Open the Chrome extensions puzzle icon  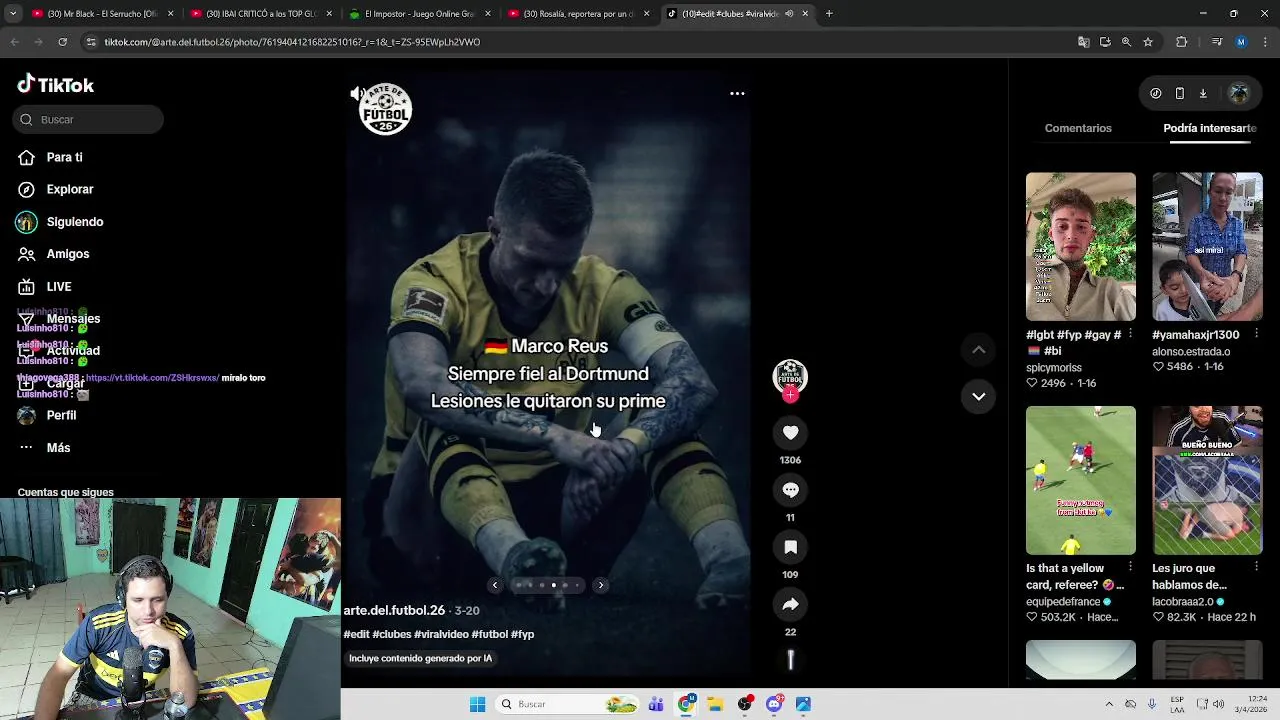1181,42
